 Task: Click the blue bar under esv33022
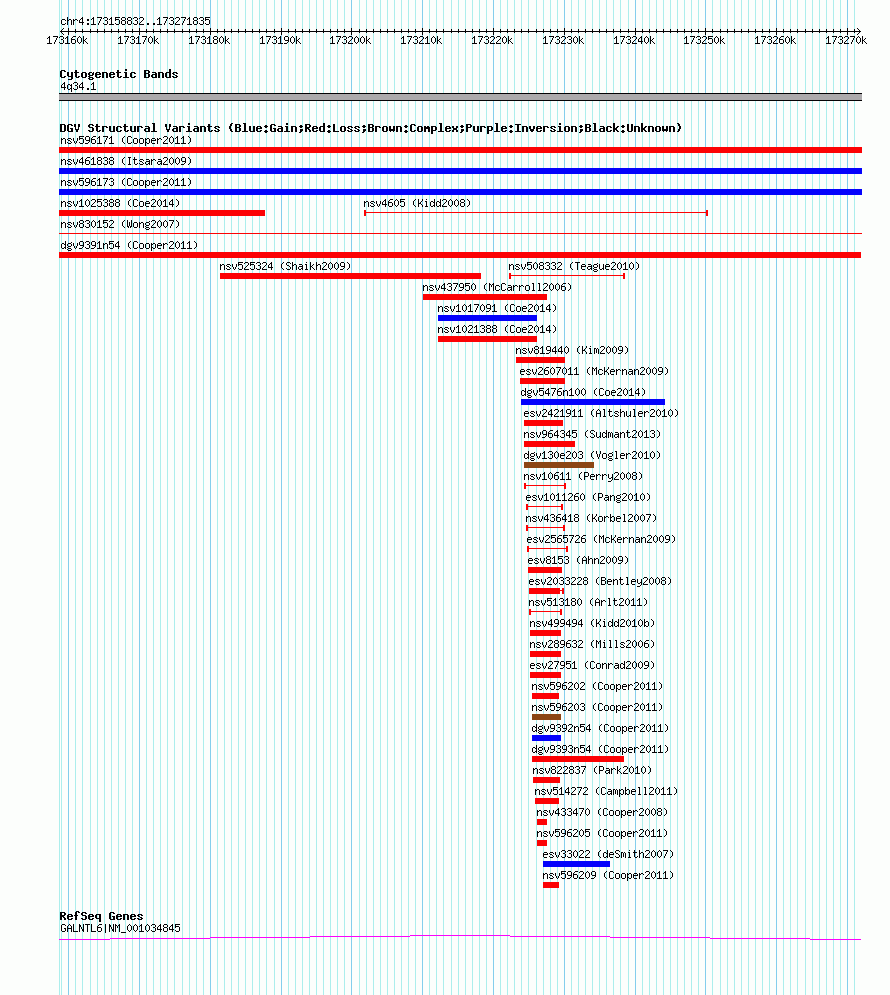pyautogui.click(x=576, y=864)
